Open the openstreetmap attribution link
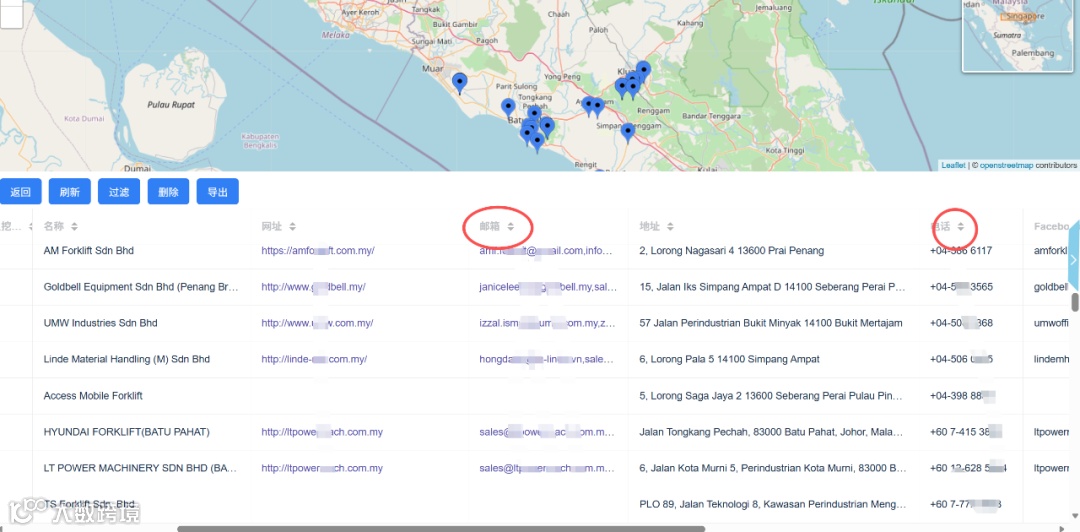The height and width of the screenshot is (532, 1080). (1006, 165)
